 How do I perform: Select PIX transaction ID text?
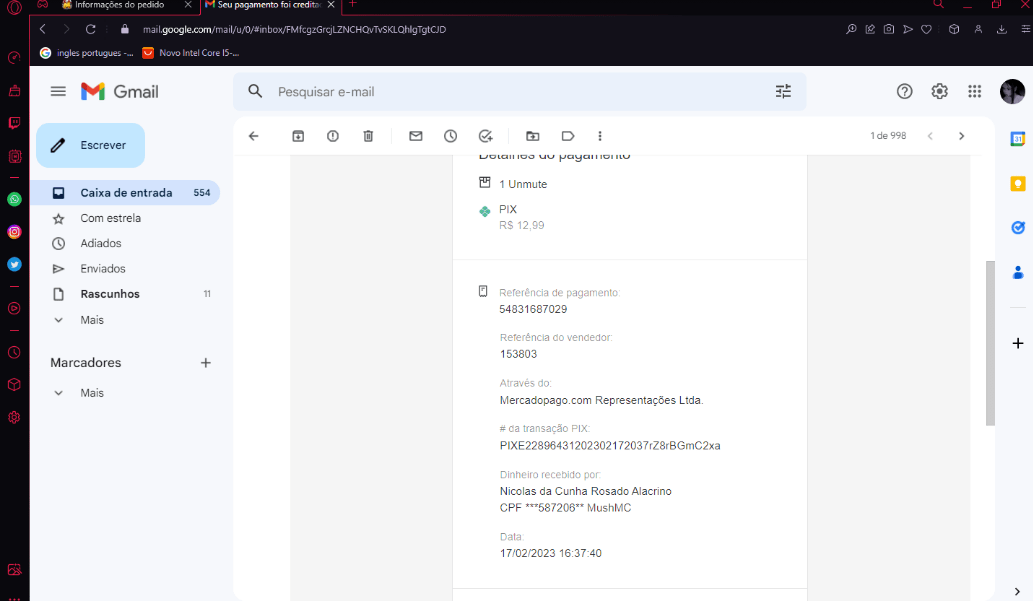click(610, 445)
